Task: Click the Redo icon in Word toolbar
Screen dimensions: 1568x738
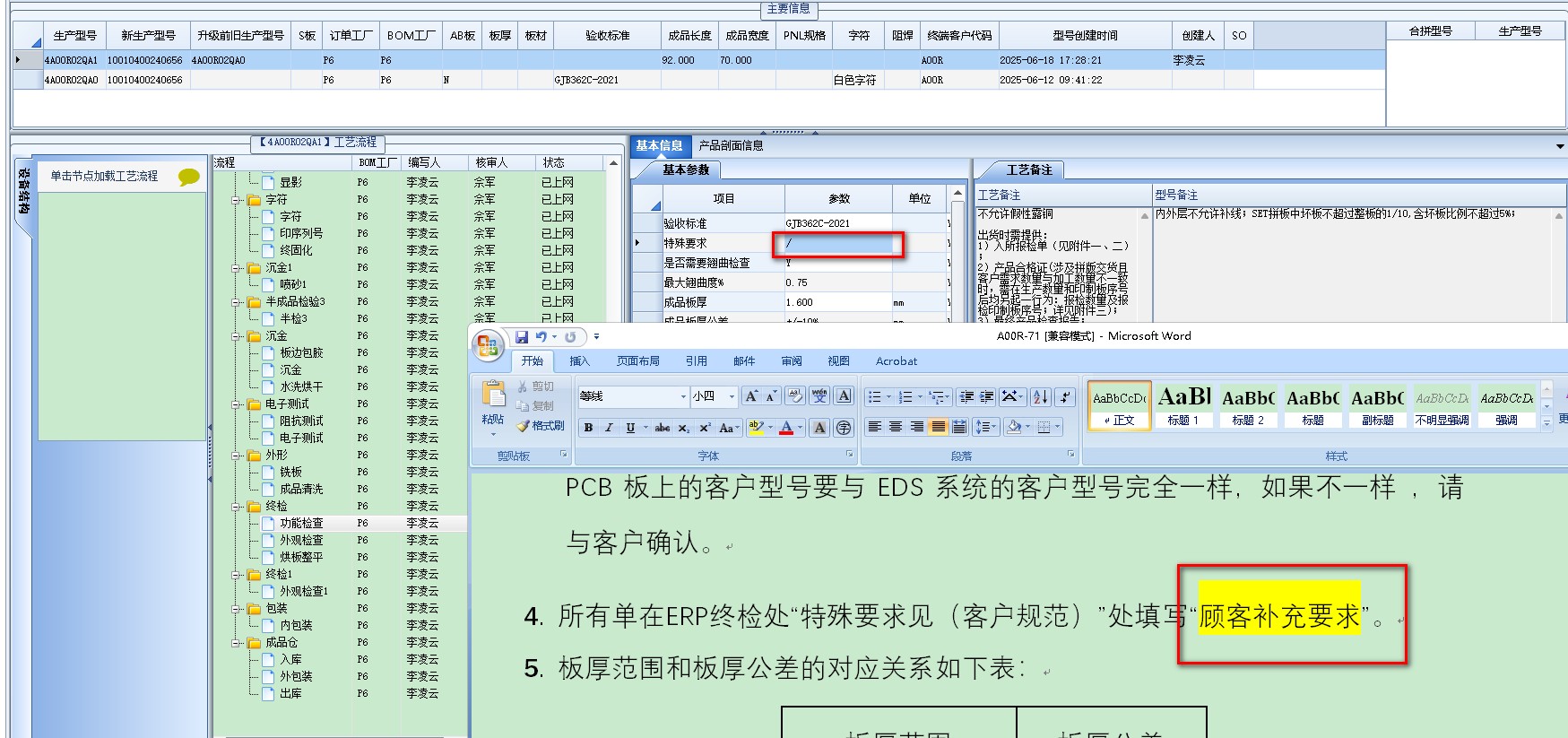Action: click(570, 337)
